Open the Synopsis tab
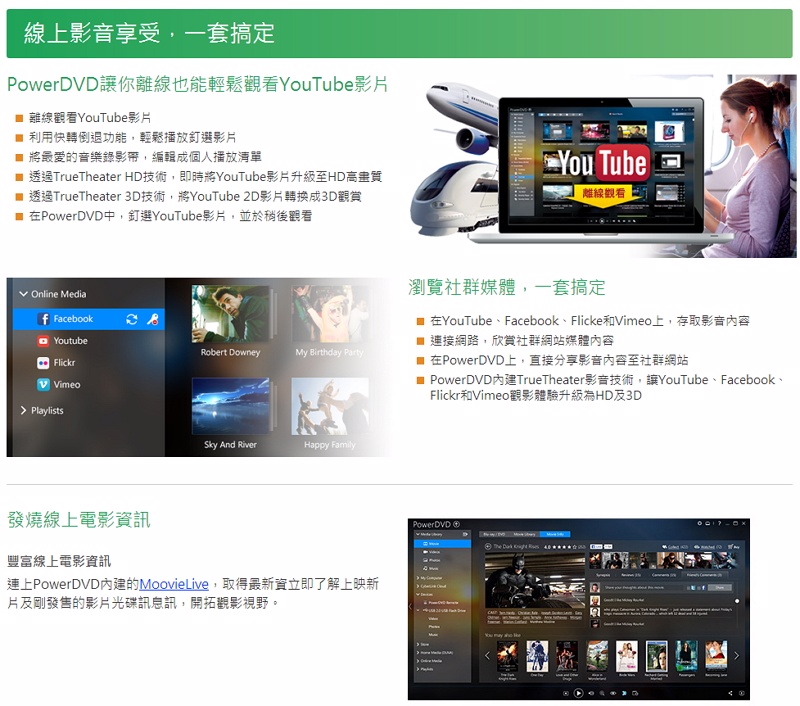 [x=604, y=574]
